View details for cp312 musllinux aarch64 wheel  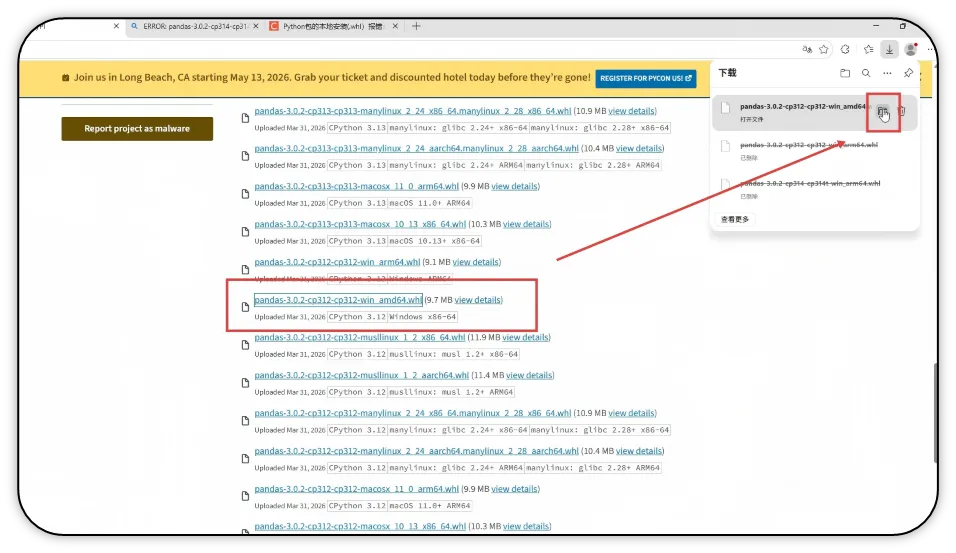(x=529, y=376)
